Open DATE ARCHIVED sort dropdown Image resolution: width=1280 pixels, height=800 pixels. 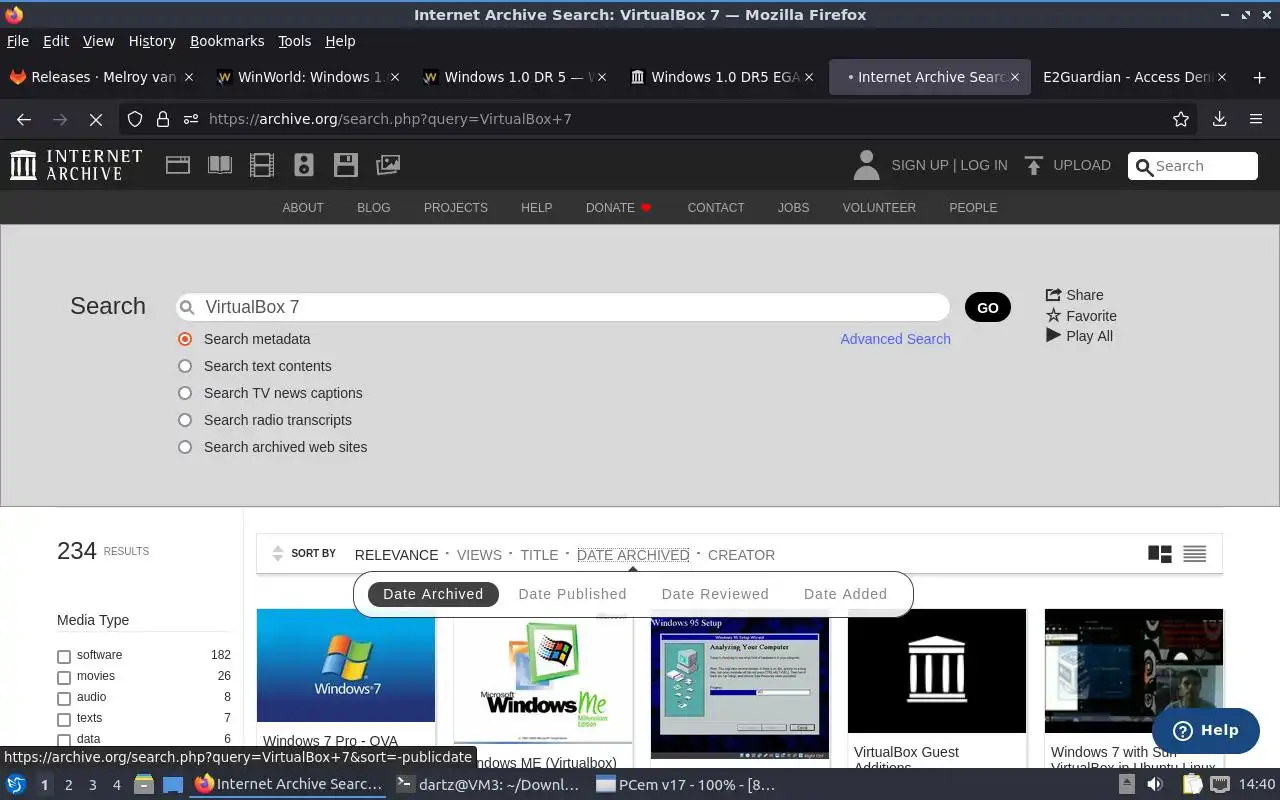633,555
